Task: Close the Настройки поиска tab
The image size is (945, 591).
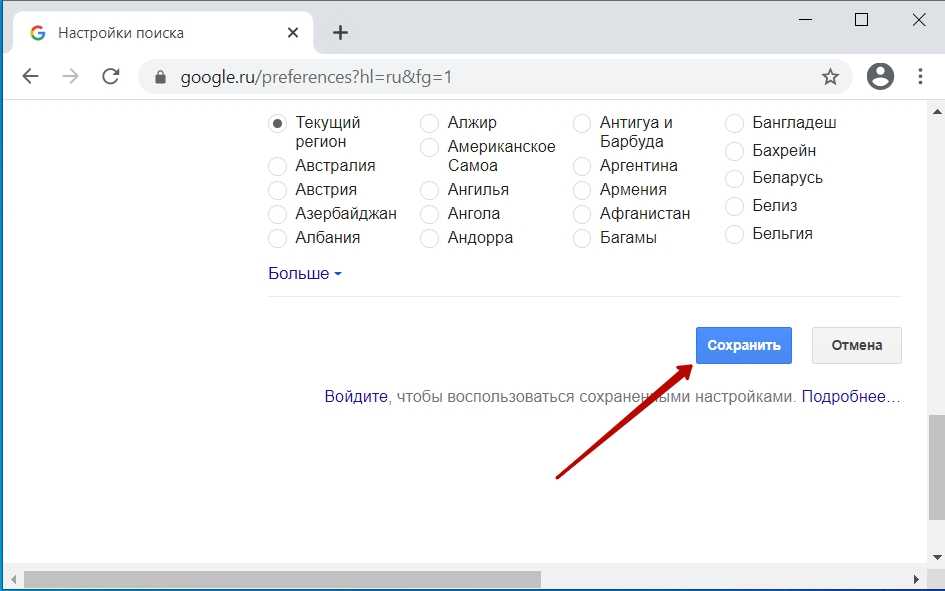Action: click(x=293, y=33)
